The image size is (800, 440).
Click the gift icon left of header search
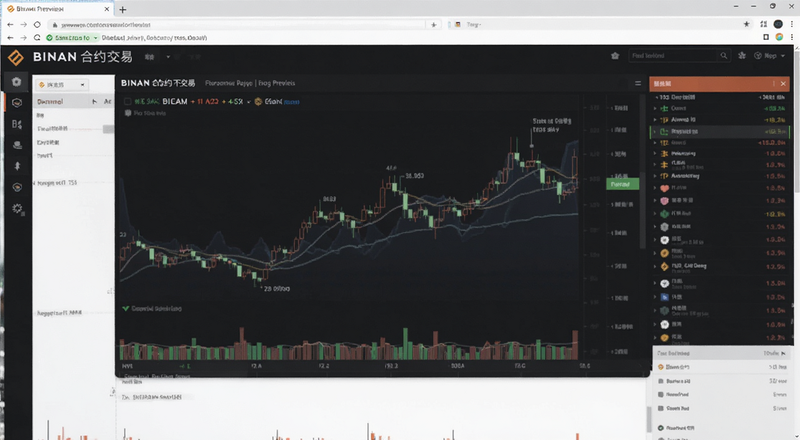615,56
